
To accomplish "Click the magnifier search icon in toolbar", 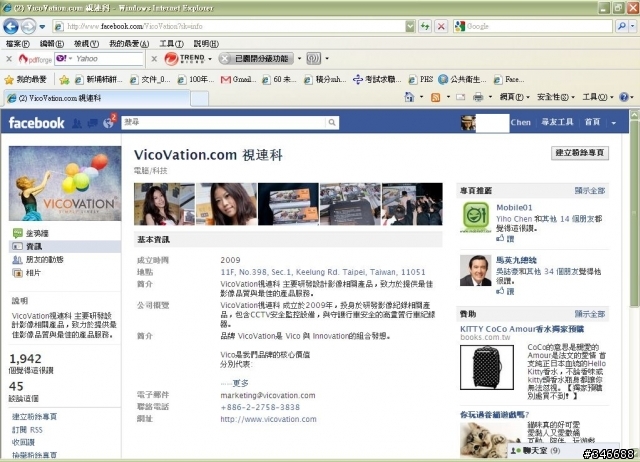I will [x=621, y=27].
